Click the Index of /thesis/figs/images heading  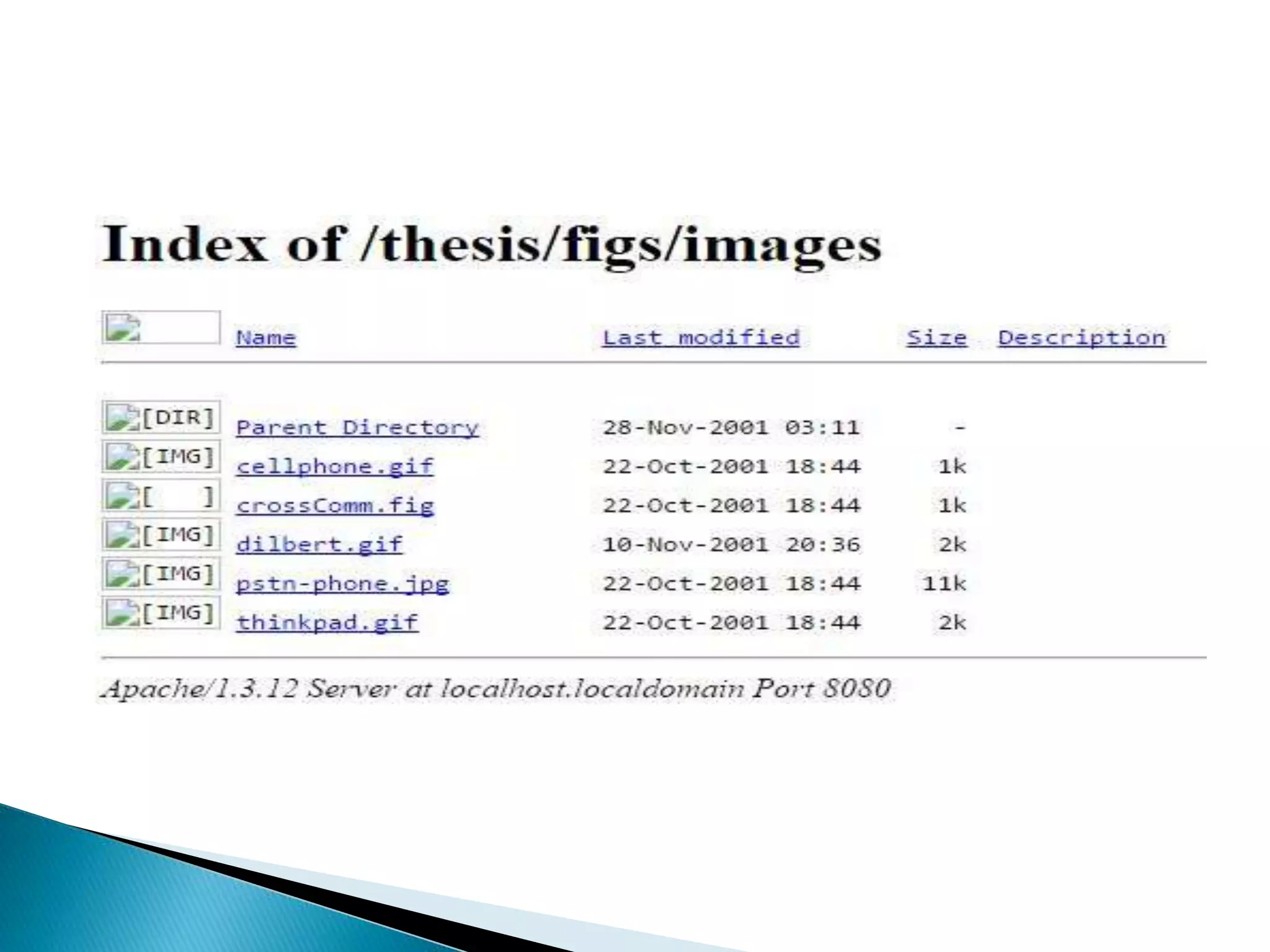(x=490, y=245)
